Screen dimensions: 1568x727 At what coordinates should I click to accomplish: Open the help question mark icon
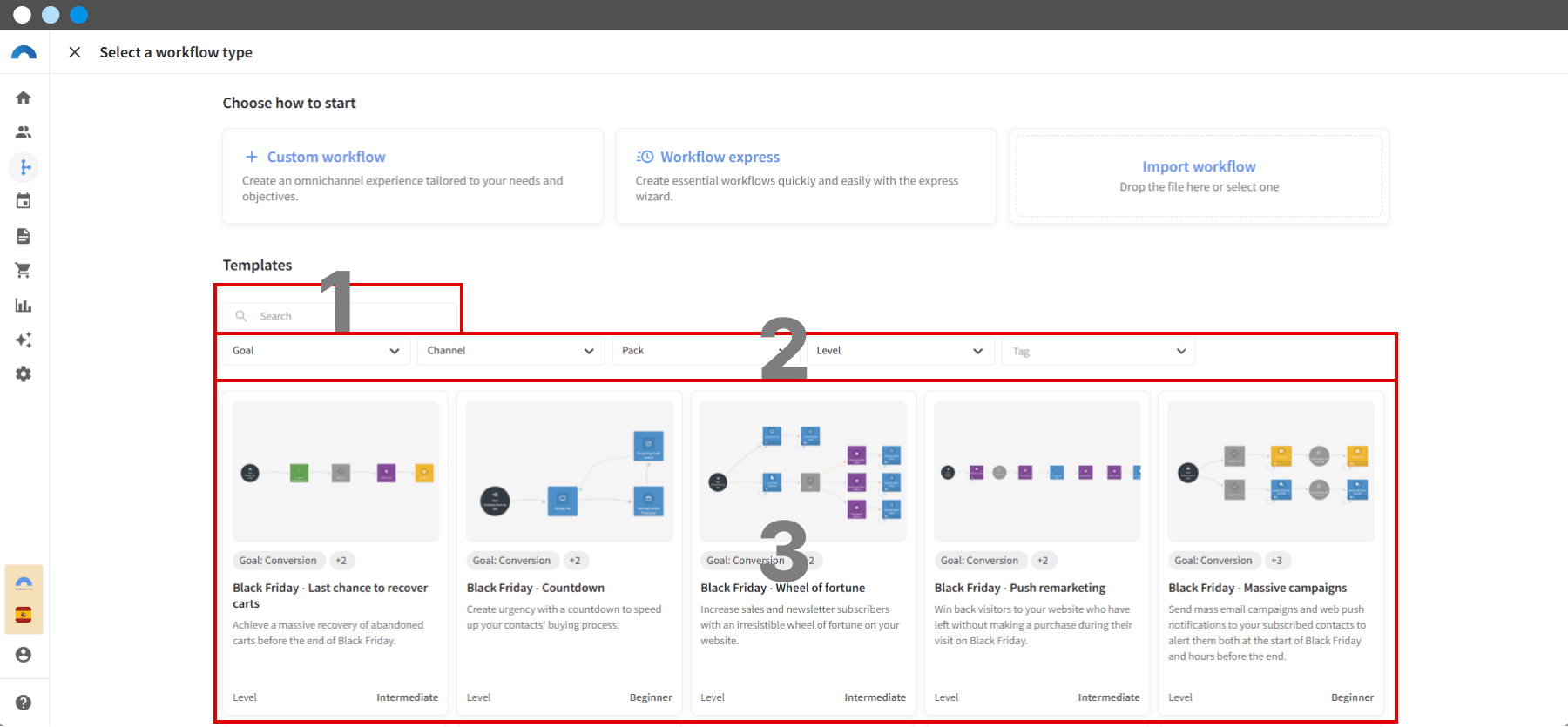point(24,703)
